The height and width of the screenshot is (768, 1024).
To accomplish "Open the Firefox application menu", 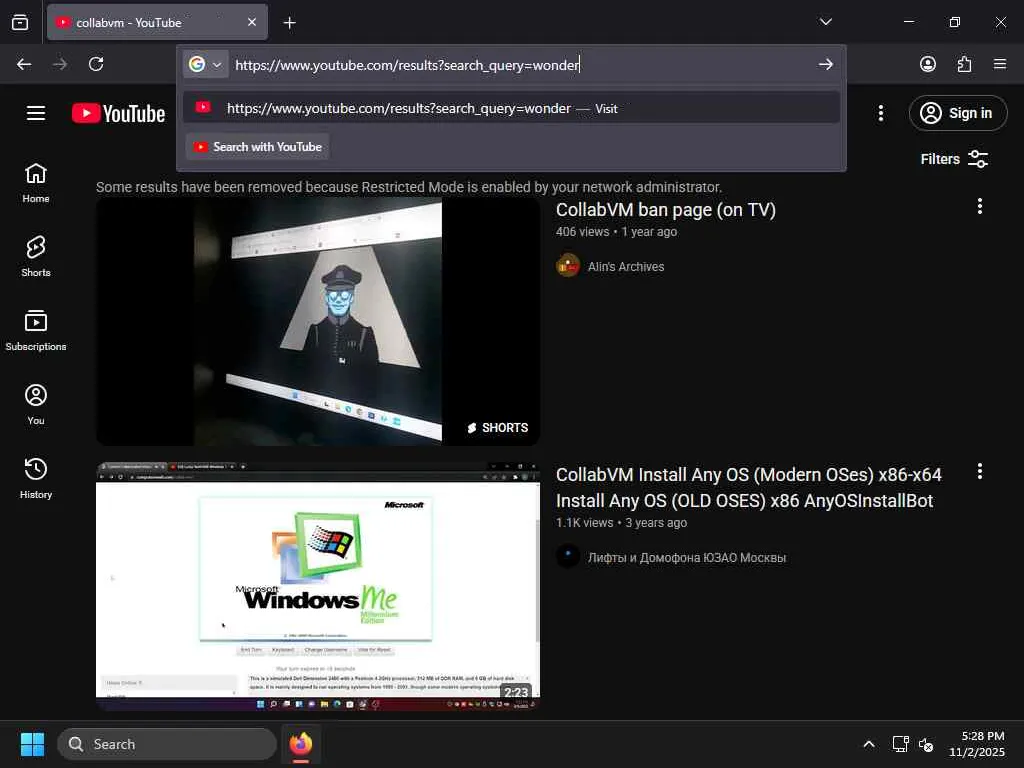I will (1000, 64).
